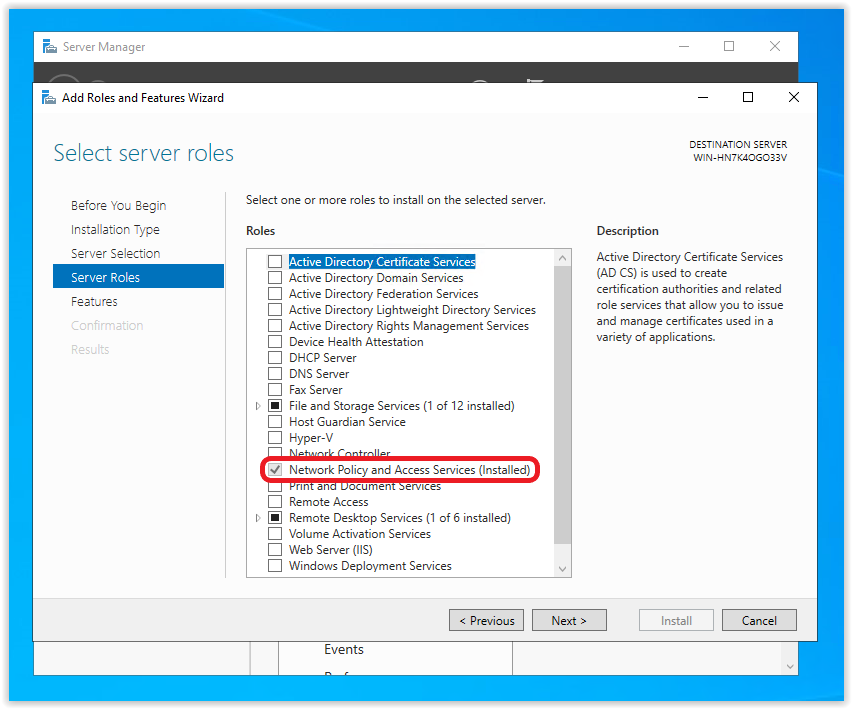The height and width of the screenshot is (709, 852).
Task: Close the Server Manager window
Action: [775, 47]
